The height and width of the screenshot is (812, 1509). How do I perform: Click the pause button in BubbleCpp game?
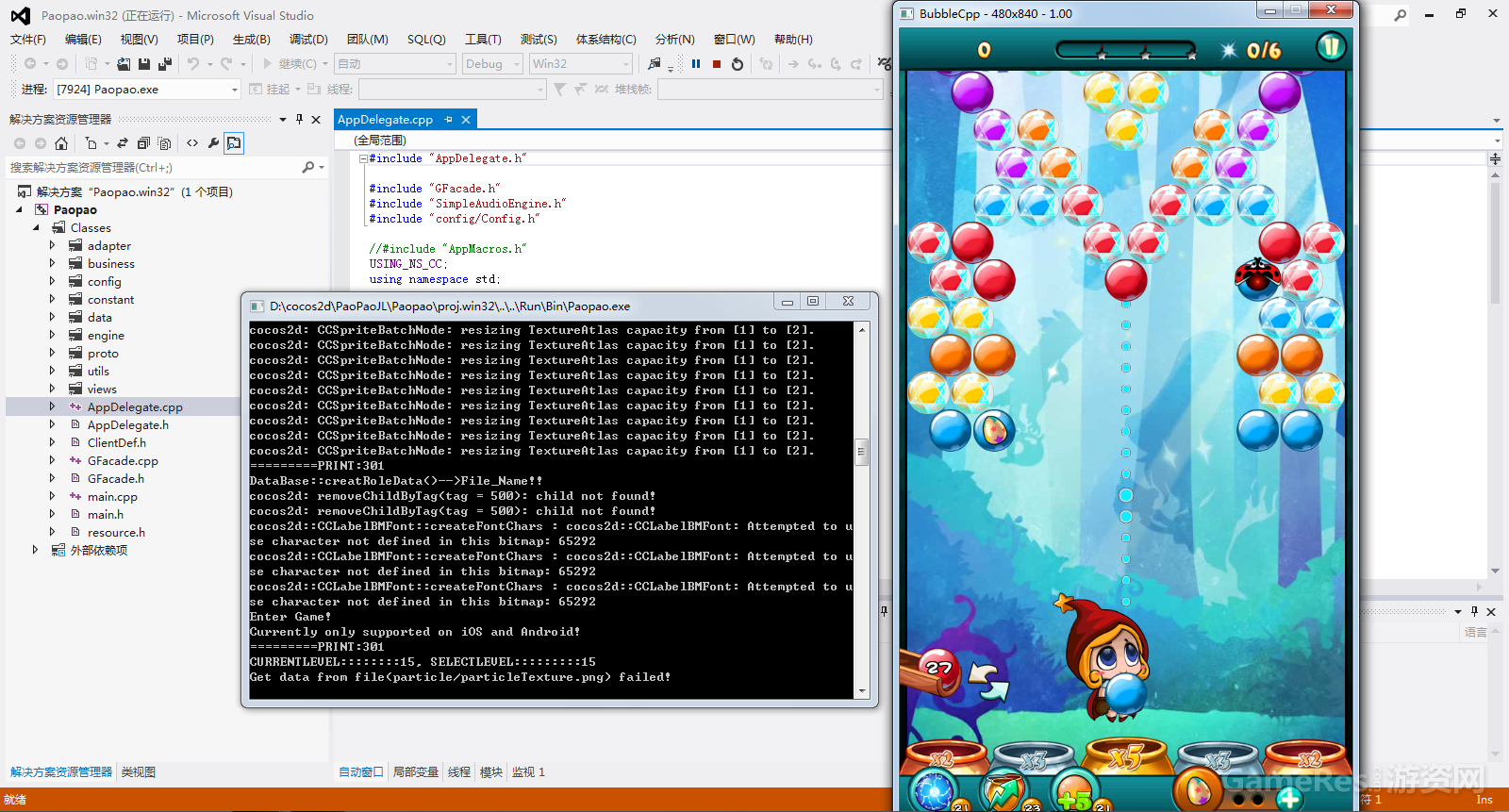[1331, 46]
